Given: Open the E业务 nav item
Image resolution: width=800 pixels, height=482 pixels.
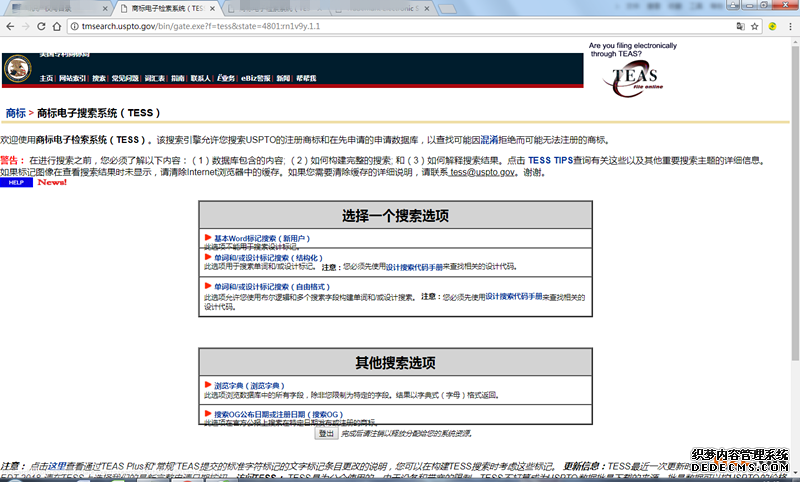Looking at the screenshot, I should click(226, 78).
